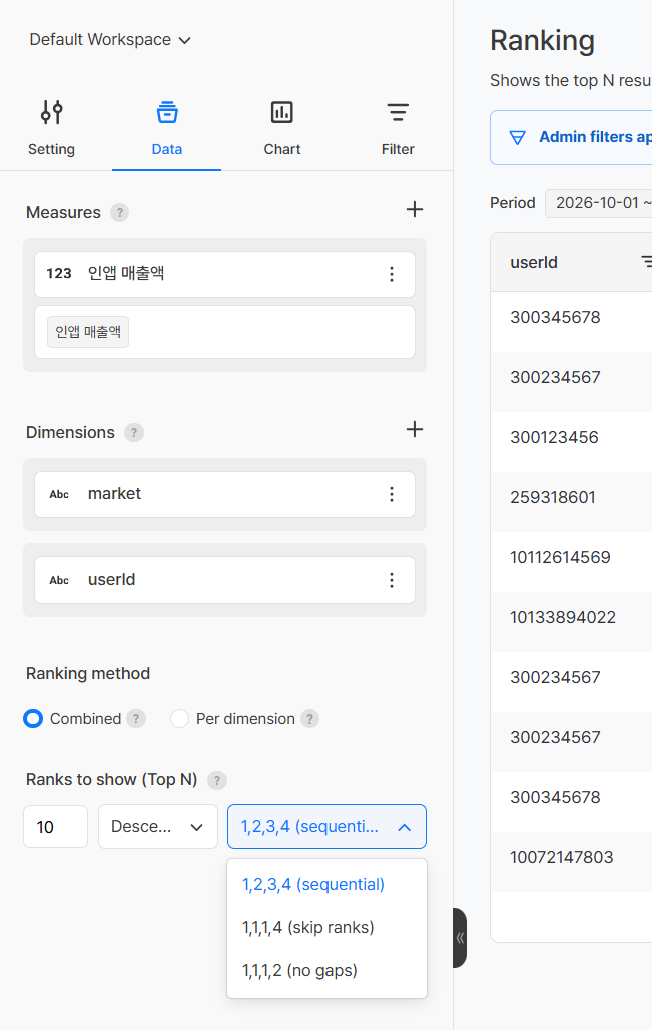Collapse the sequential rank type dropdown
This screenshot has width=652, height=1030.
coord(327,826)
